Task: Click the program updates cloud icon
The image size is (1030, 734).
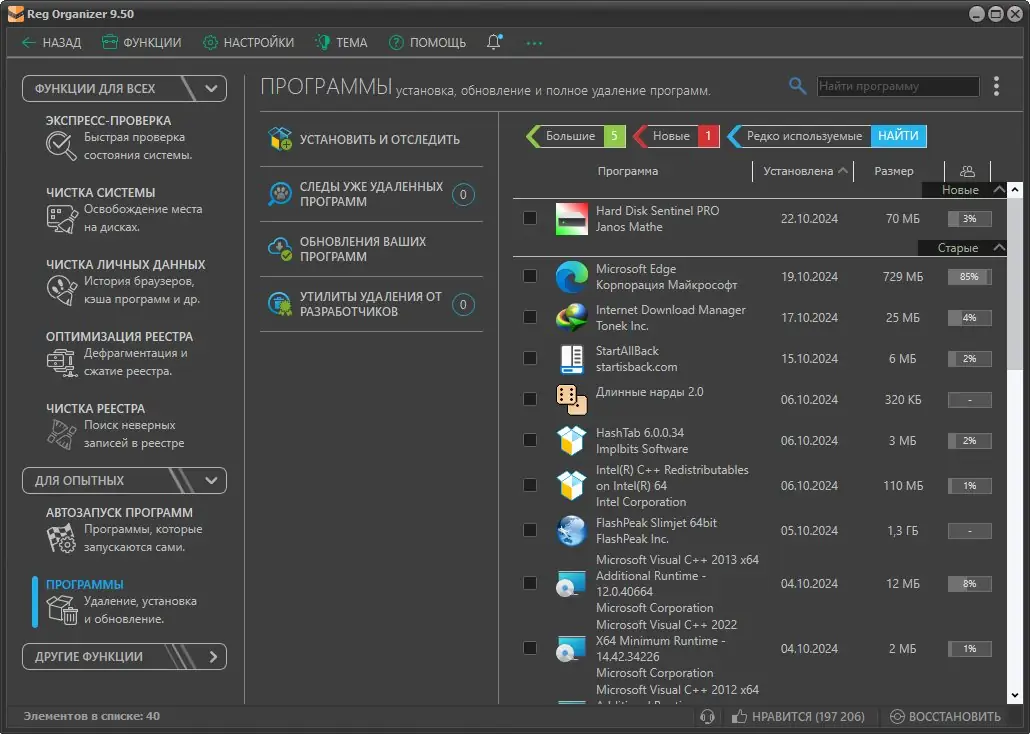Action: (280, 249)
